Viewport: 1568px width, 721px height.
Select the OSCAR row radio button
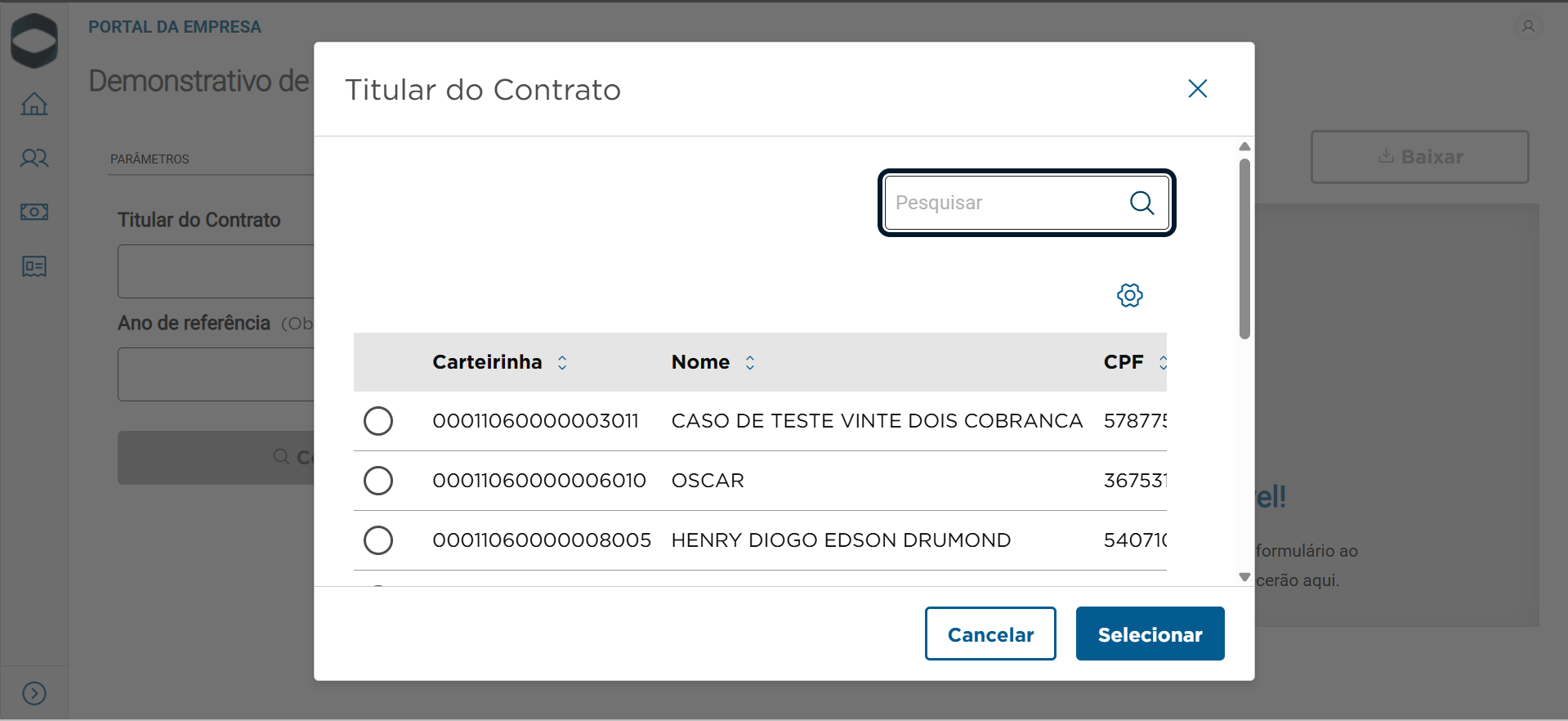point(378,481)
